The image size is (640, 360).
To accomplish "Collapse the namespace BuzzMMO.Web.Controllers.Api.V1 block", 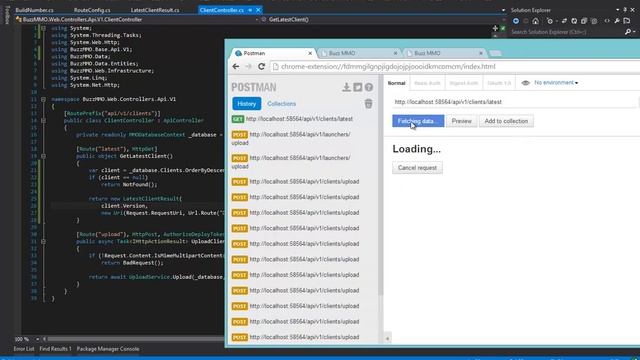I will pos(43,99).
